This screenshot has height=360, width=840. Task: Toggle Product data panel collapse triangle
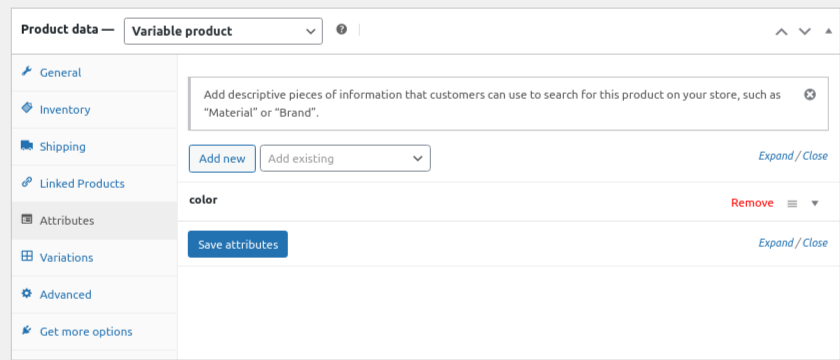(x=828, y=31)
